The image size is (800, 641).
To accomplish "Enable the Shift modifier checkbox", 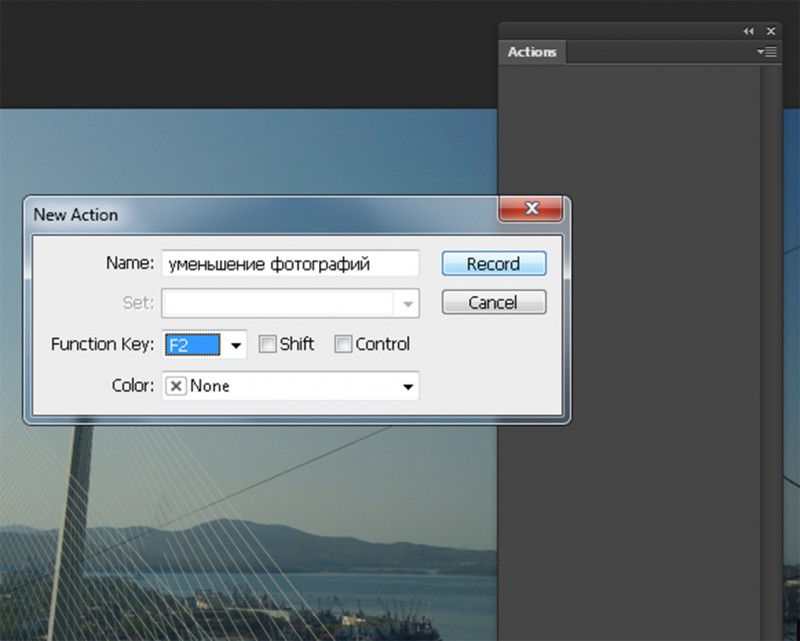I will (267, 345).
